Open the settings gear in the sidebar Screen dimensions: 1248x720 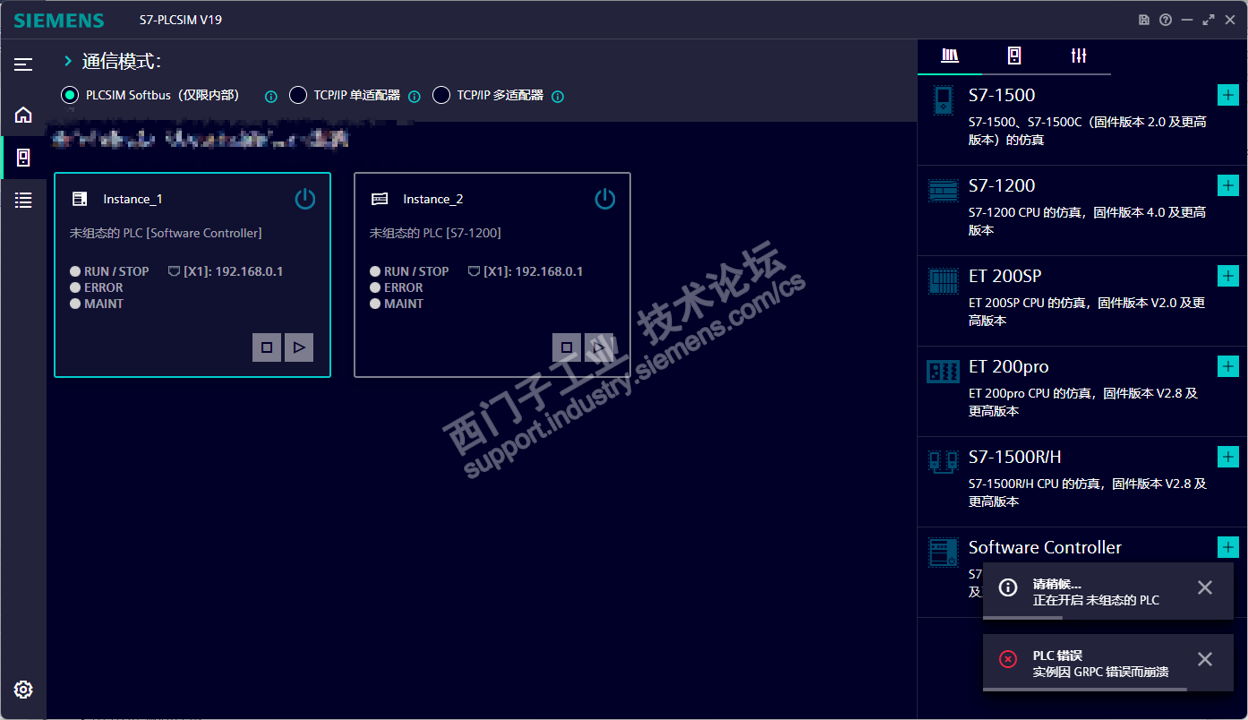click(23, 689)
